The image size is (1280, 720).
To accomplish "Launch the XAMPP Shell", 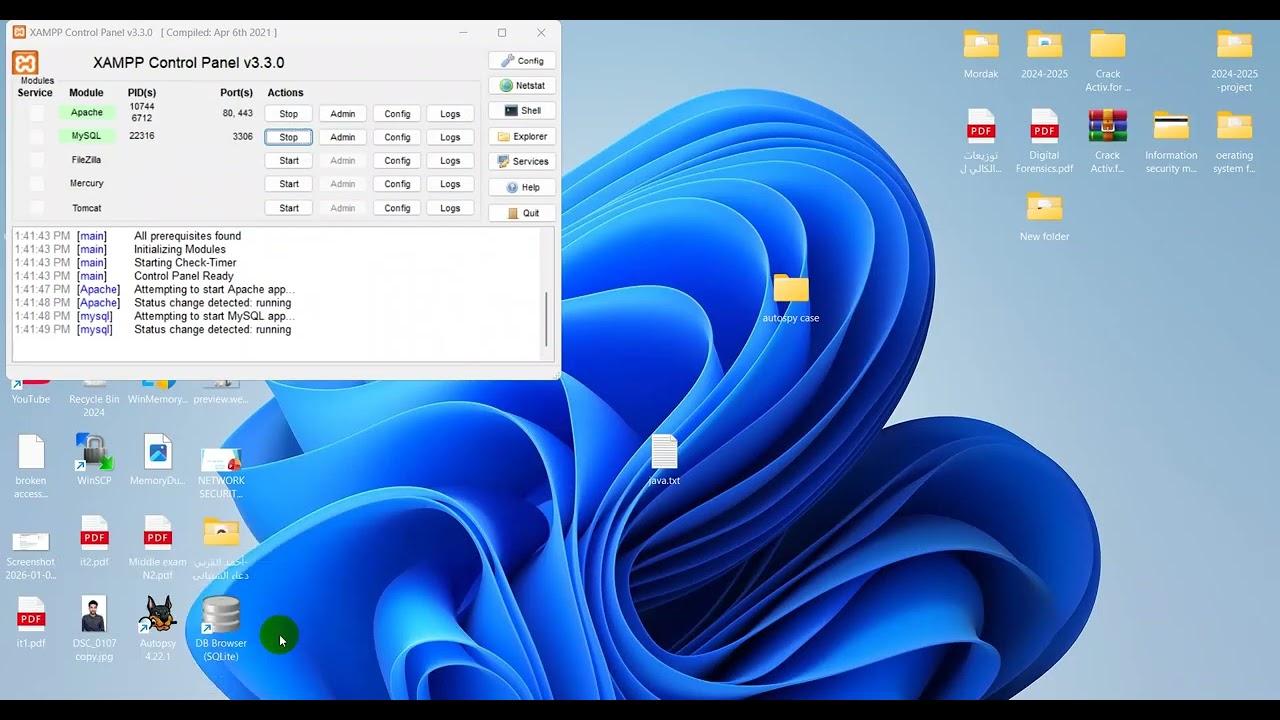I will click(x=522, y=111).
